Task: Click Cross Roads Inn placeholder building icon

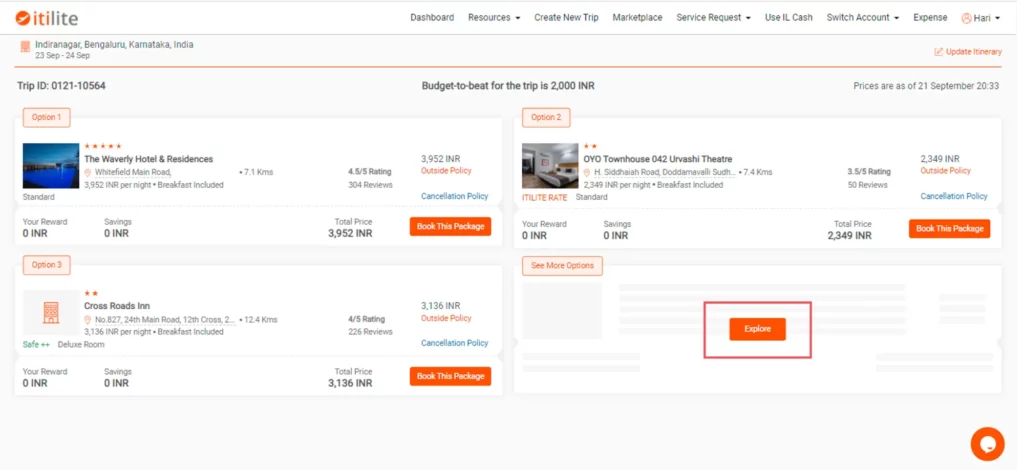Action: [51, 313]
